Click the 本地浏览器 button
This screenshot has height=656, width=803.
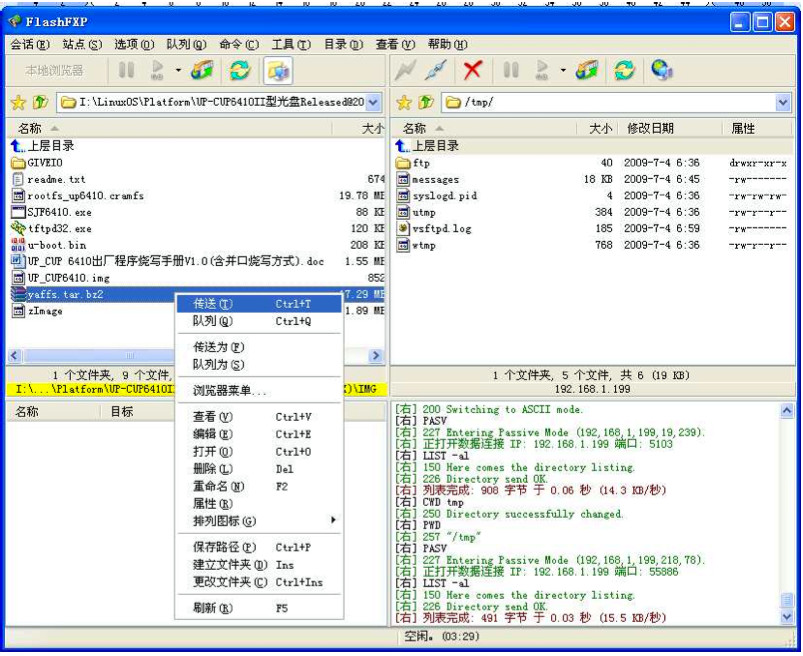[54, 70]
